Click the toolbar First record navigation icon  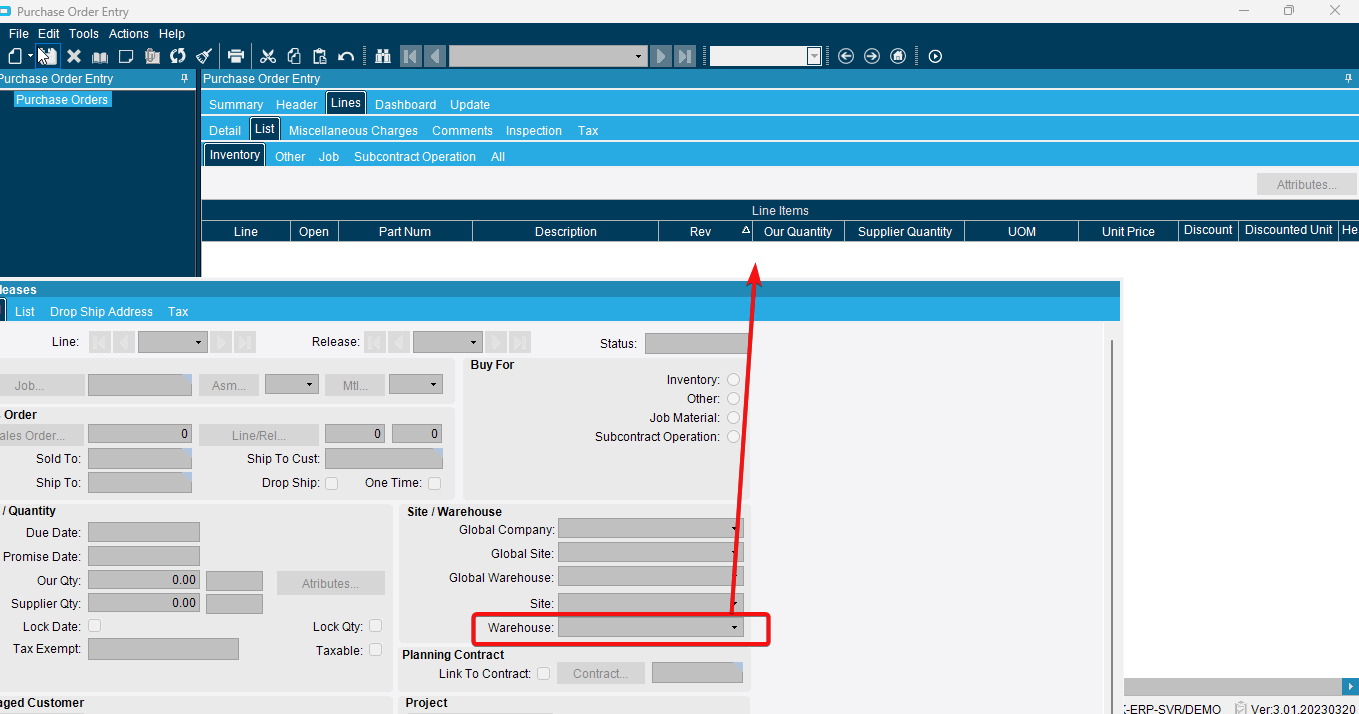pos(410,56)
